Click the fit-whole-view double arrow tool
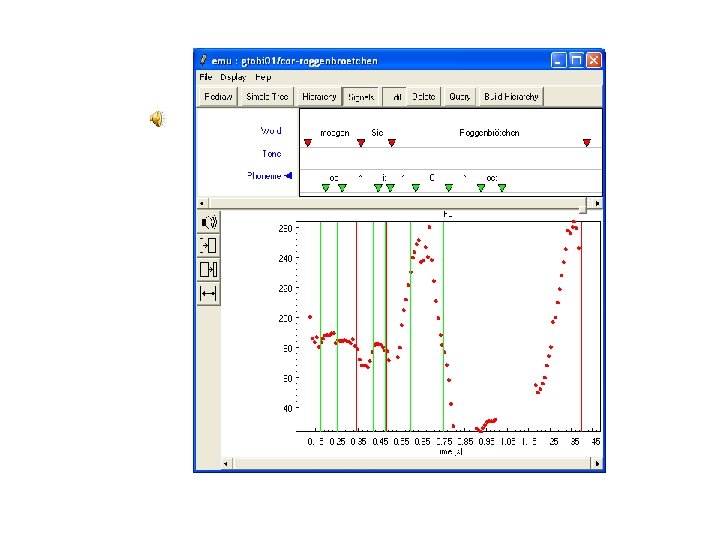Screen dimensions: 720x540 (x=209, y=293)
